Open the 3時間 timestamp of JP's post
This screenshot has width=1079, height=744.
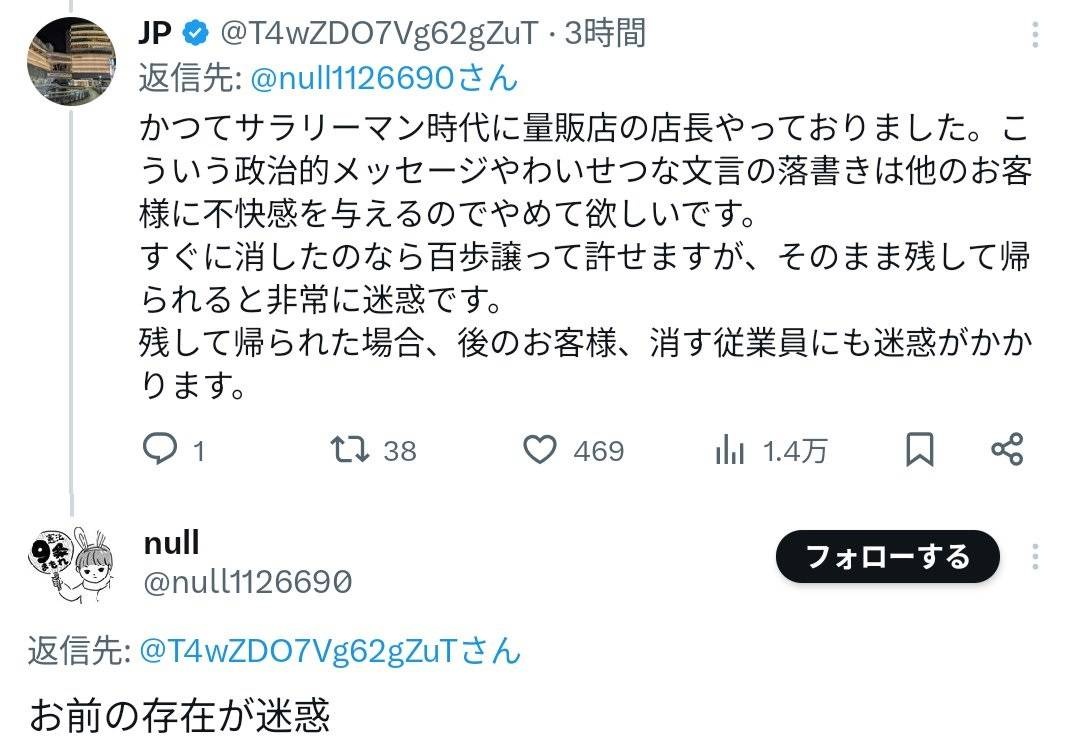pos(606,33)
